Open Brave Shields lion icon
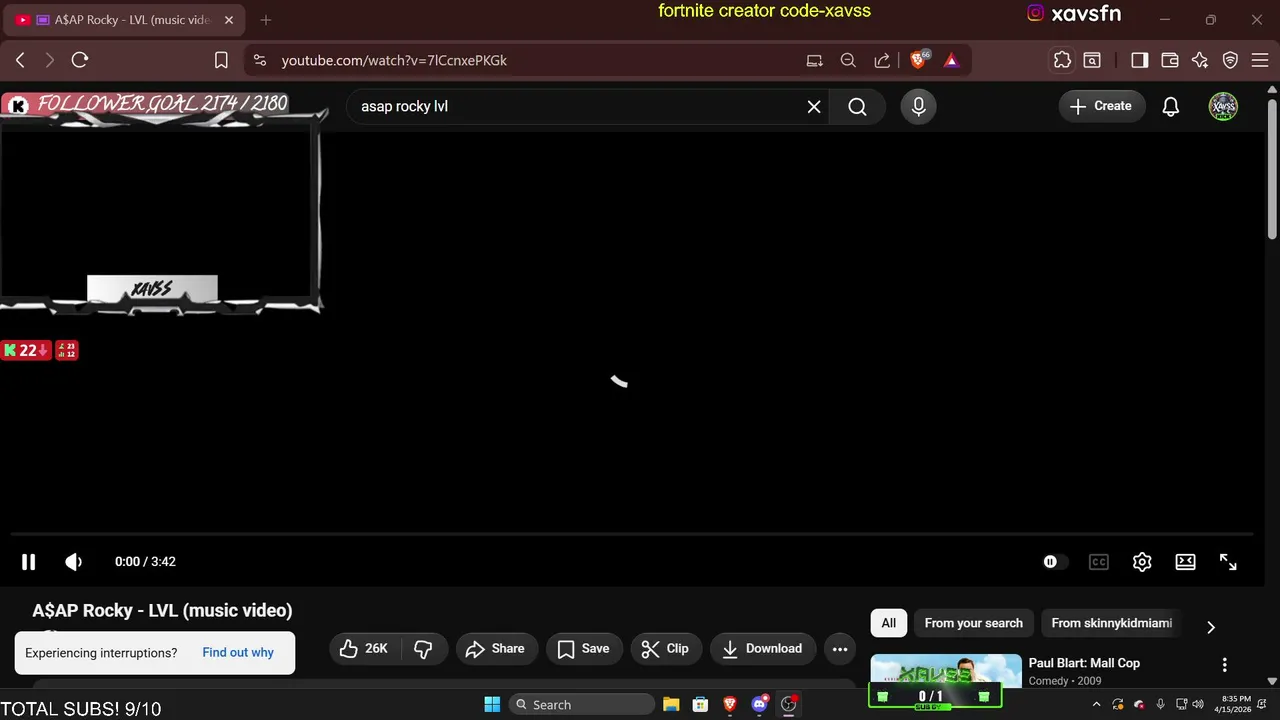 [x=919, y=60]
